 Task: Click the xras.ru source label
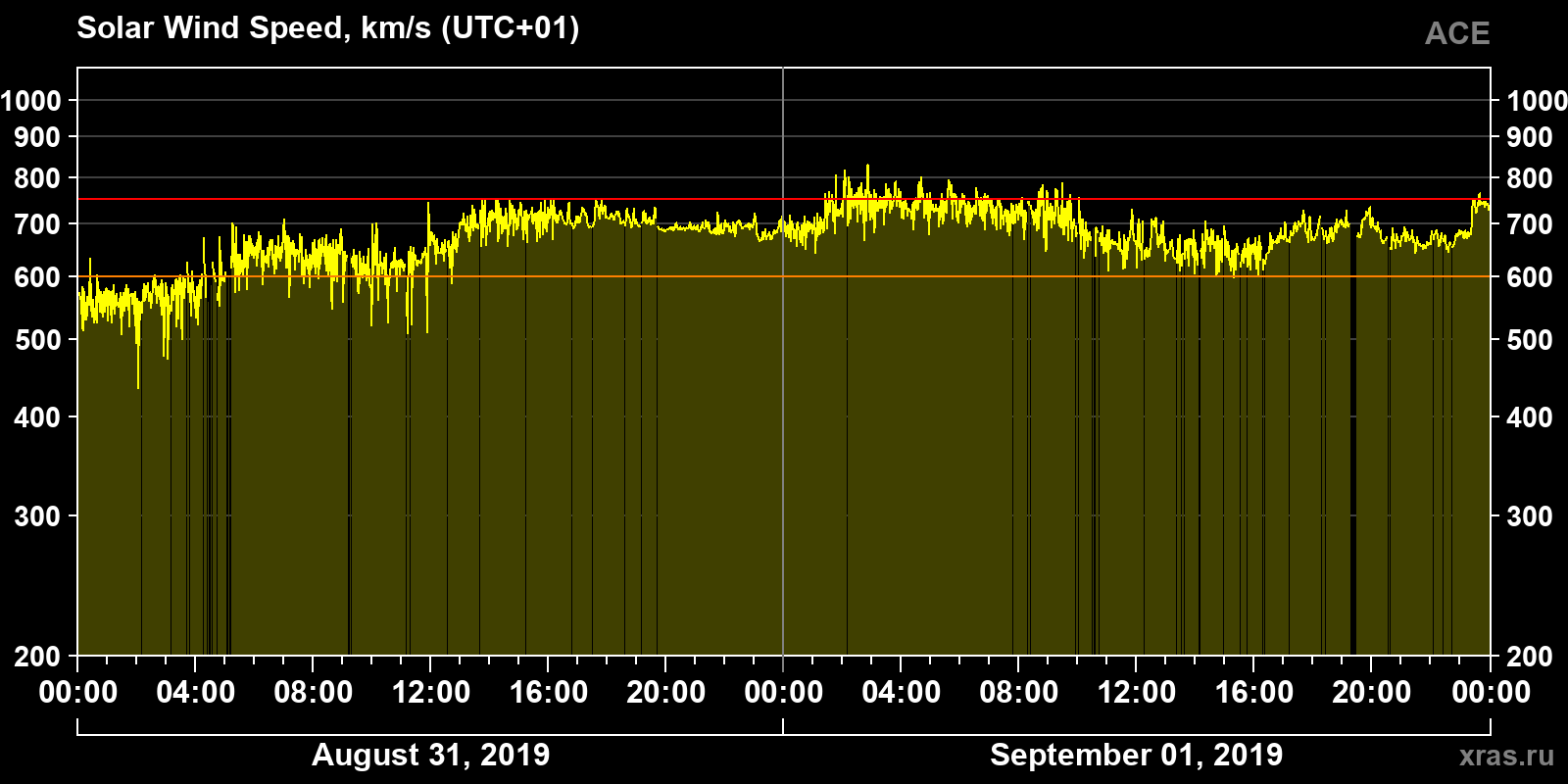(x=1506, y=756)
